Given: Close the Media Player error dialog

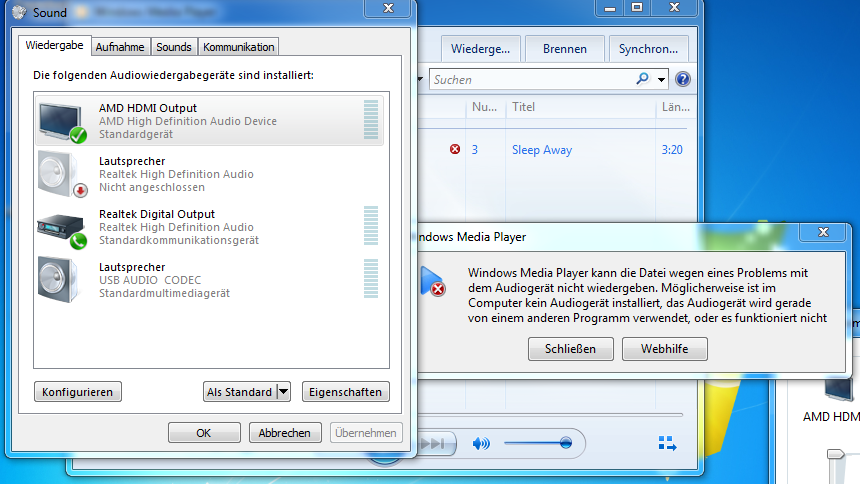Looking at the screenshot, I should [x=823, y=232].
